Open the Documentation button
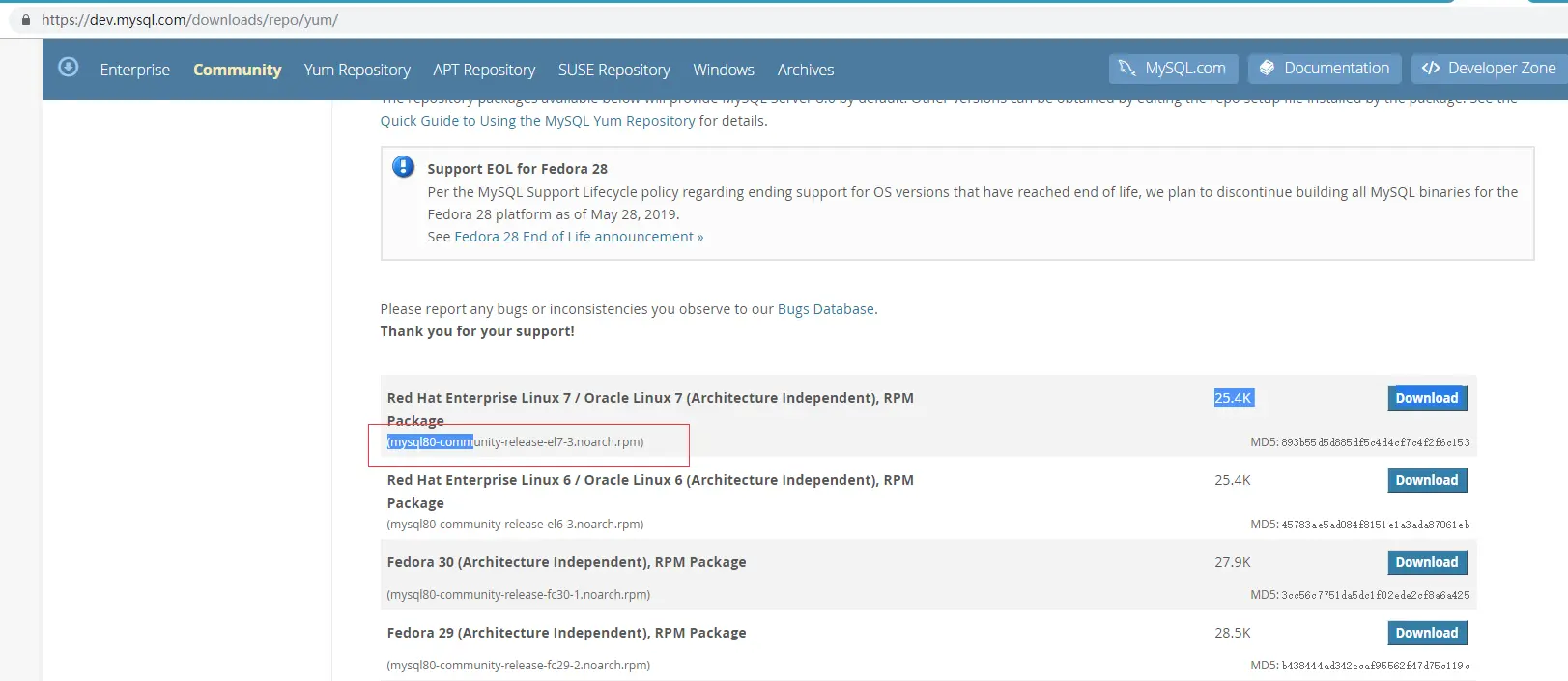 pos(1325,69)
